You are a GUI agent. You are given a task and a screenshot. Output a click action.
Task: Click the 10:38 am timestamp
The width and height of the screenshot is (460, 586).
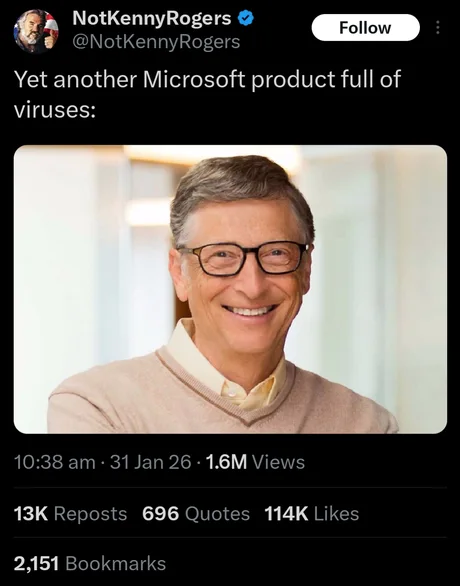55,462
